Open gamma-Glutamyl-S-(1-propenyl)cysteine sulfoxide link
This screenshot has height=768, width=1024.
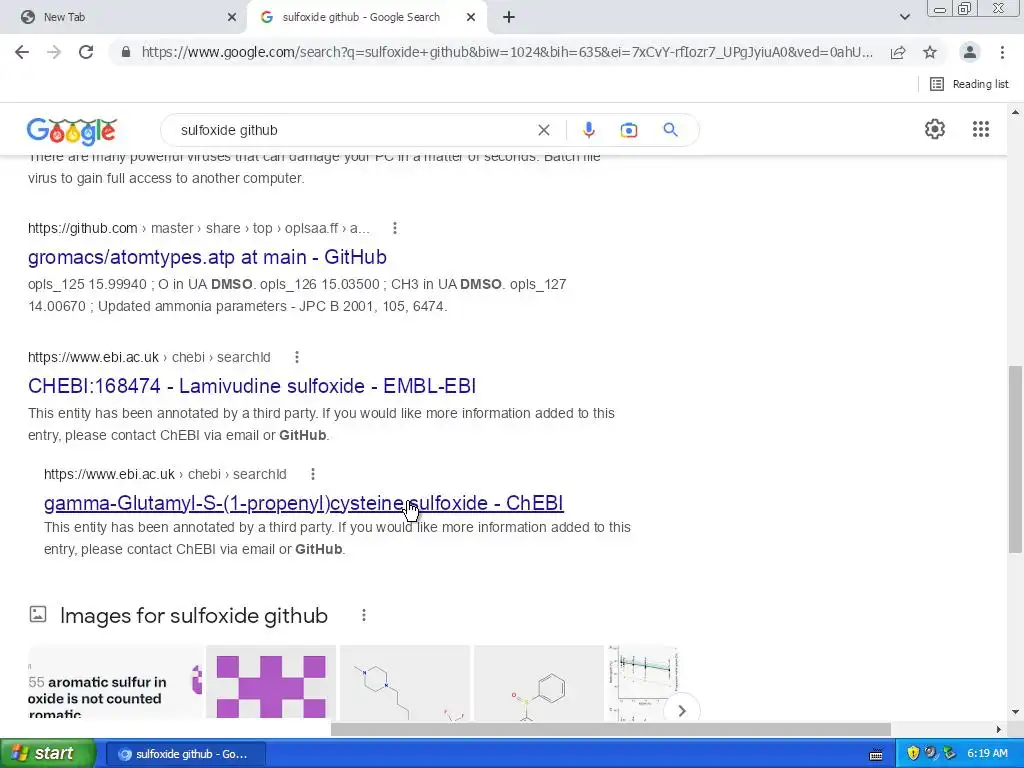304,503
